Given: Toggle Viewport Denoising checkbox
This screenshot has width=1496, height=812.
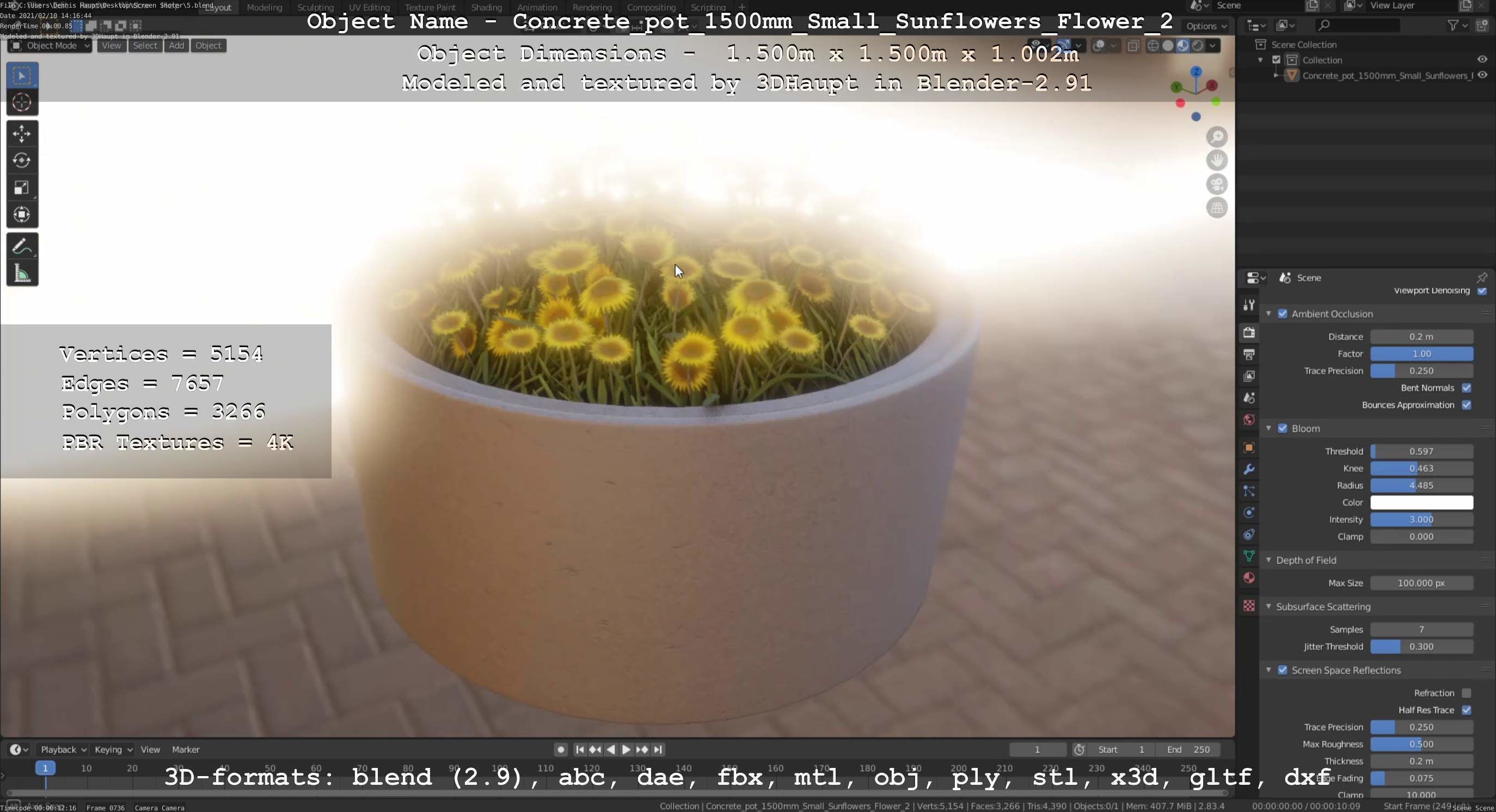Looking at the screenshot, I should (x=1482, y=291).
